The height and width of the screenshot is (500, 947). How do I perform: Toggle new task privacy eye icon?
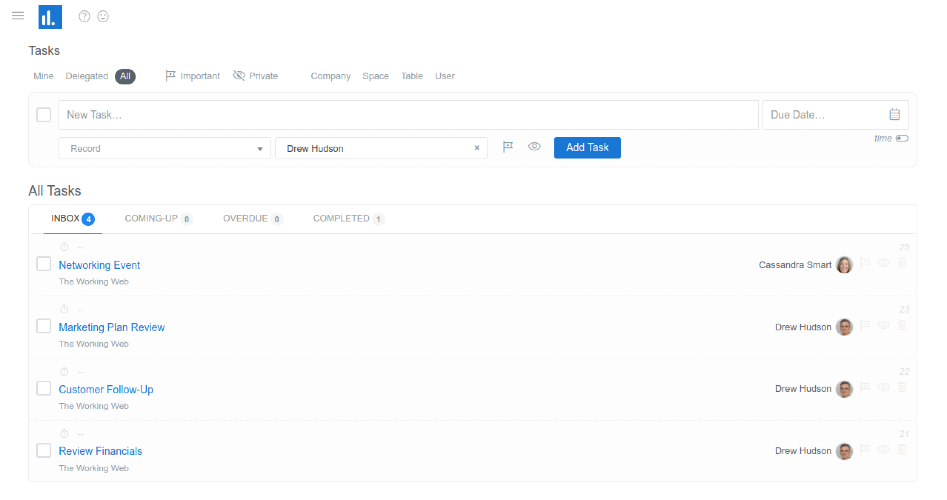534,147
